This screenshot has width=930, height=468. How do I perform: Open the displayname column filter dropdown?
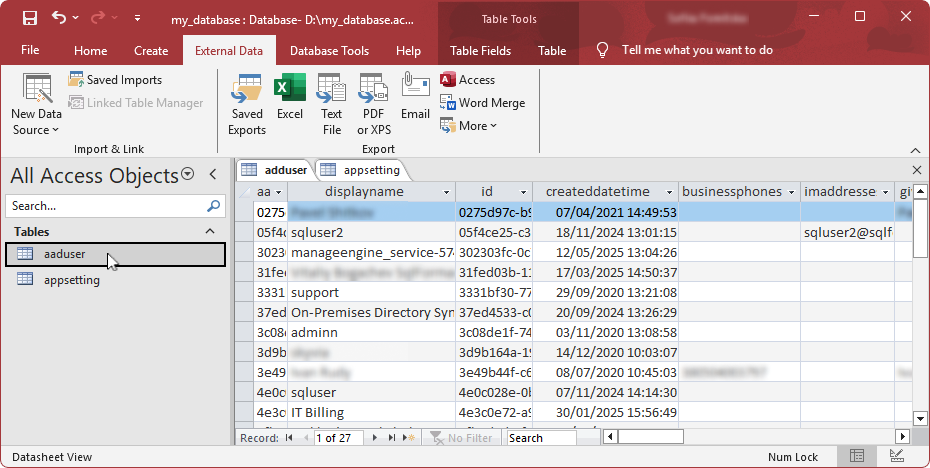coord(447,192)
